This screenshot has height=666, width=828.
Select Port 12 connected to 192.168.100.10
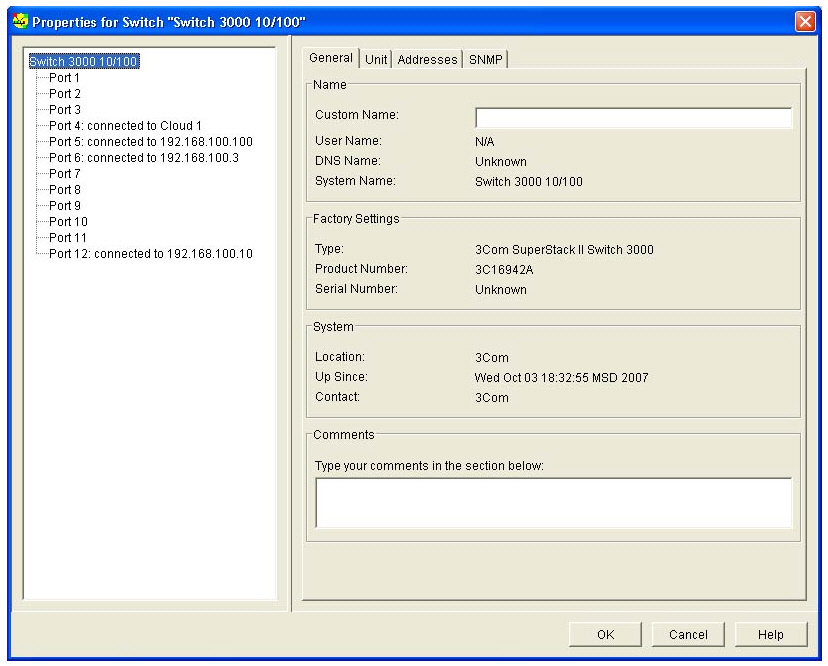(x=150, y=254)
